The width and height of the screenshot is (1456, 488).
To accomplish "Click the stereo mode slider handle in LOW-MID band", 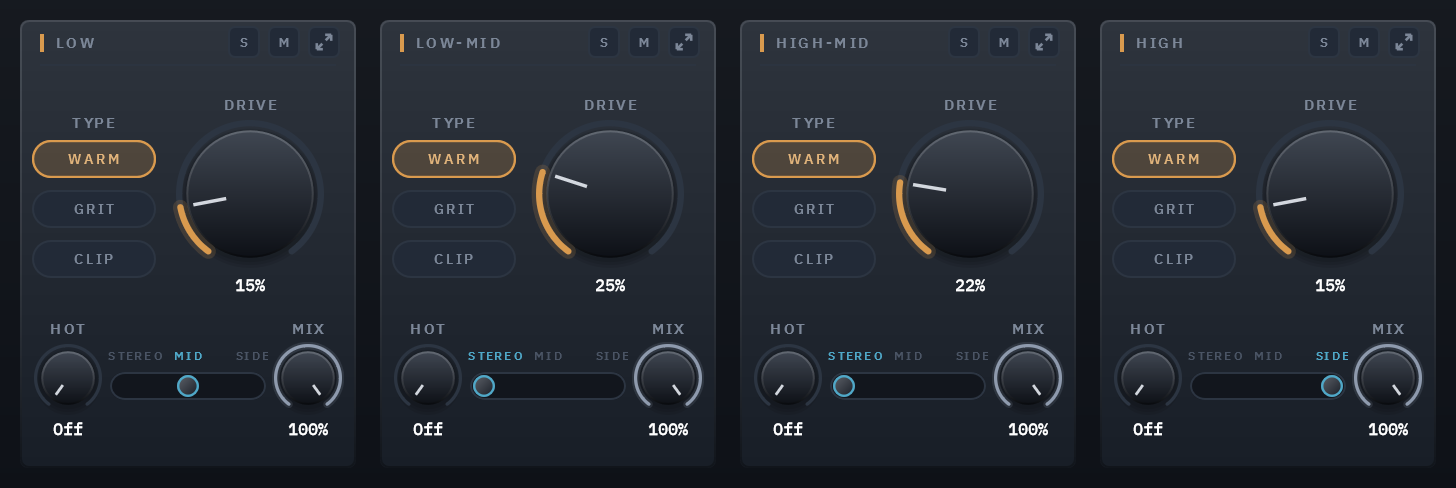I will 484,386.
